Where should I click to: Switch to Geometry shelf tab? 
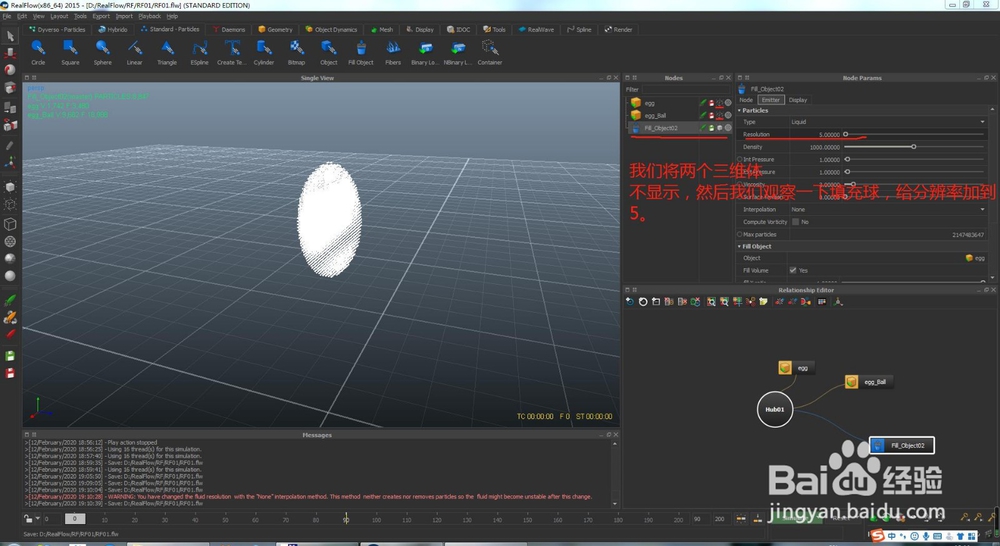tap(275, 29)
